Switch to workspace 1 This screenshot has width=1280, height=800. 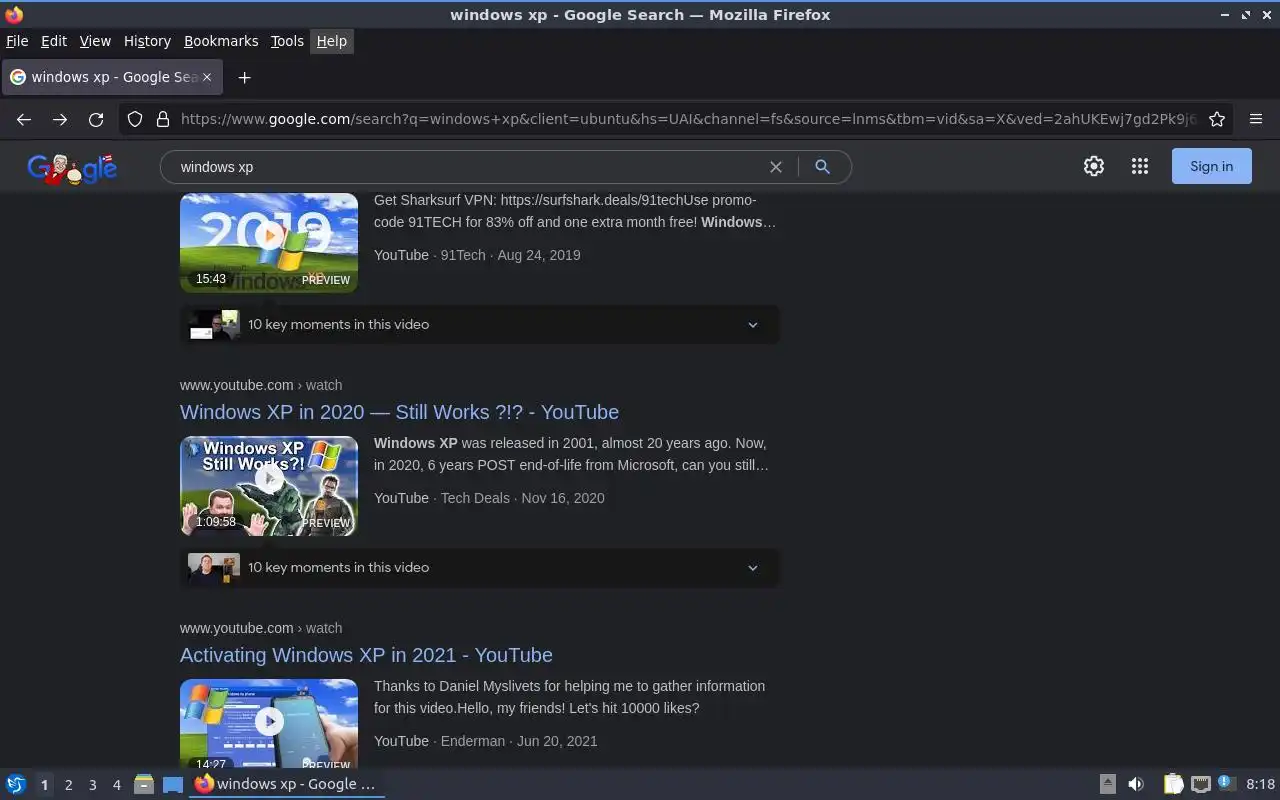click(44, 785)
